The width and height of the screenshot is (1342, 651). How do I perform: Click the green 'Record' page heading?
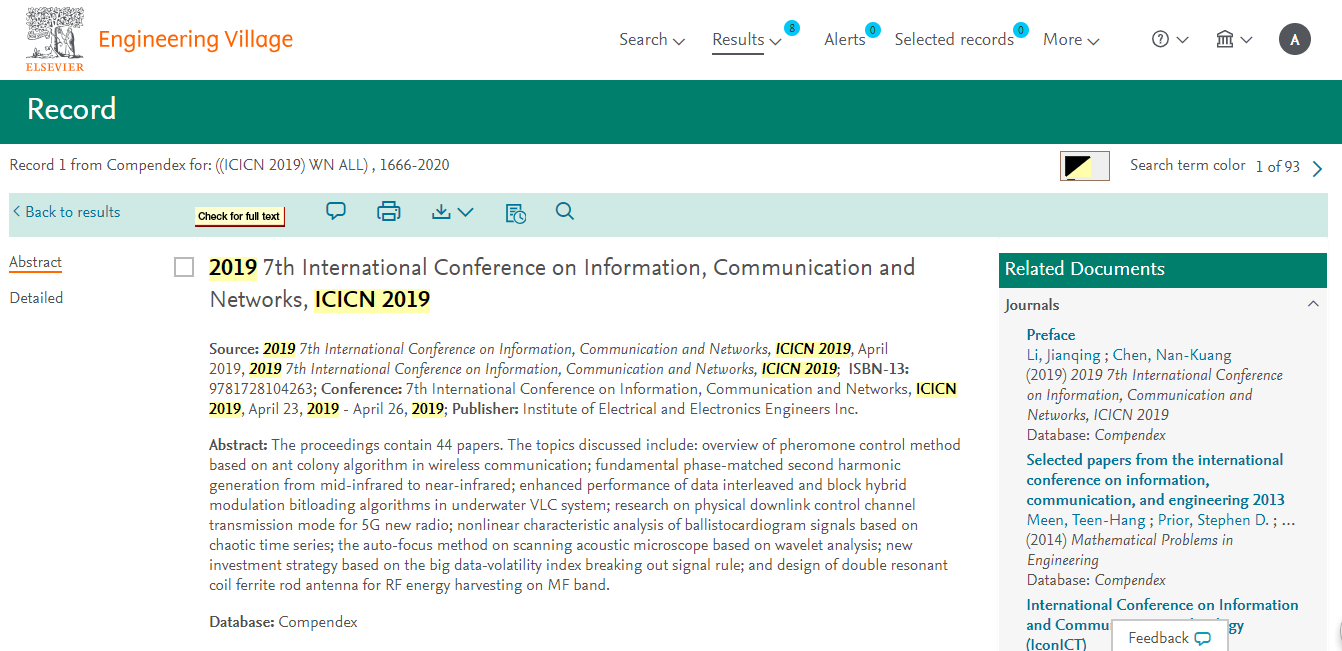tap(71, 109)
